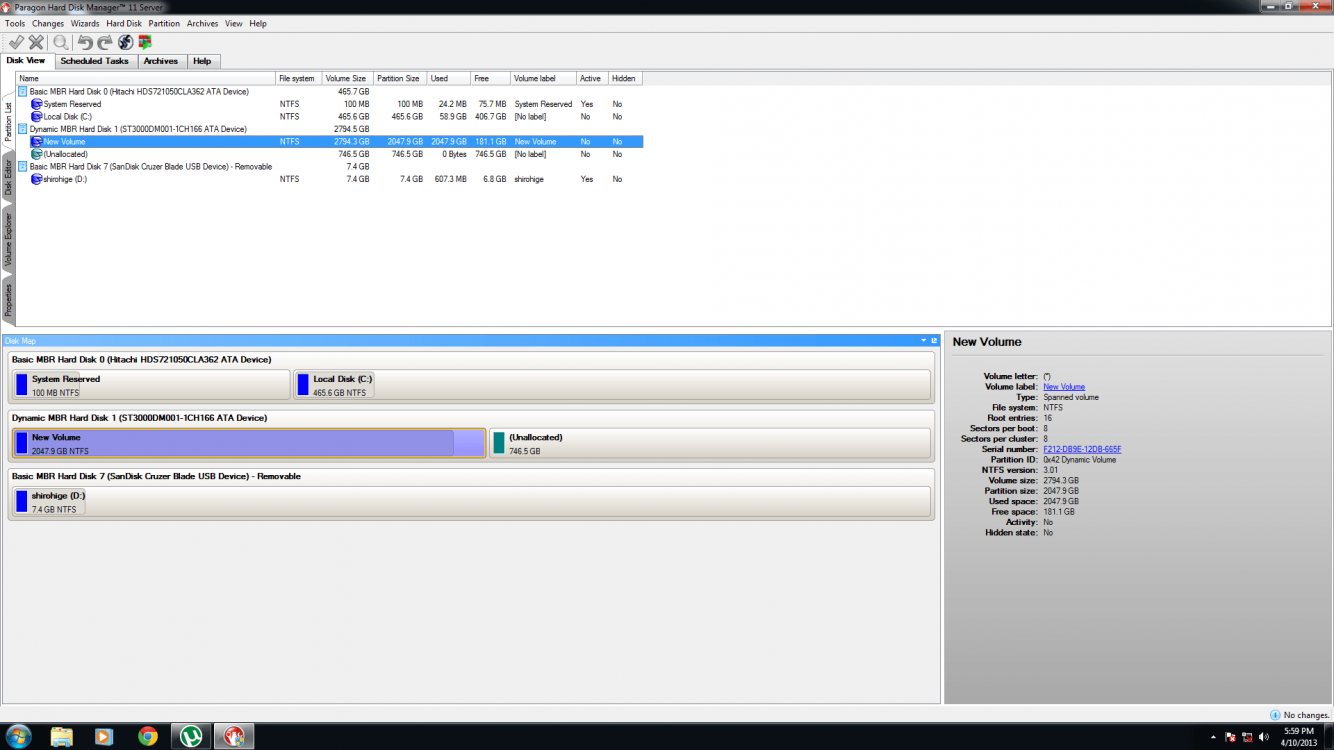Open the Disk Map pop-out icon
This screenshot has width=1334, height=750.
(x=934, y=341)
